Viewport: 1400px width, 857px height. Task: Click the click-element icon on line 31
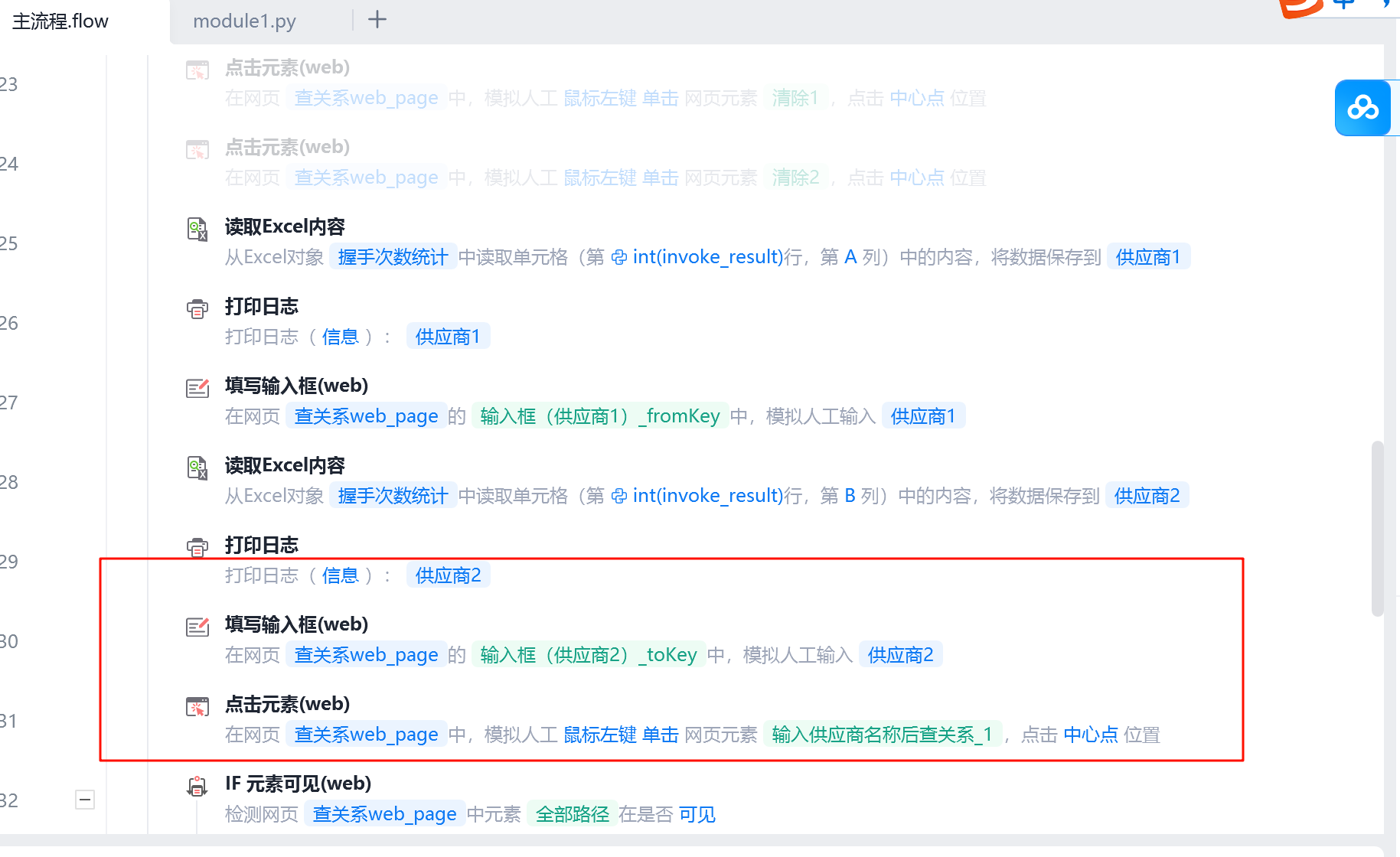pyautogui.click(x=197, y=706)
